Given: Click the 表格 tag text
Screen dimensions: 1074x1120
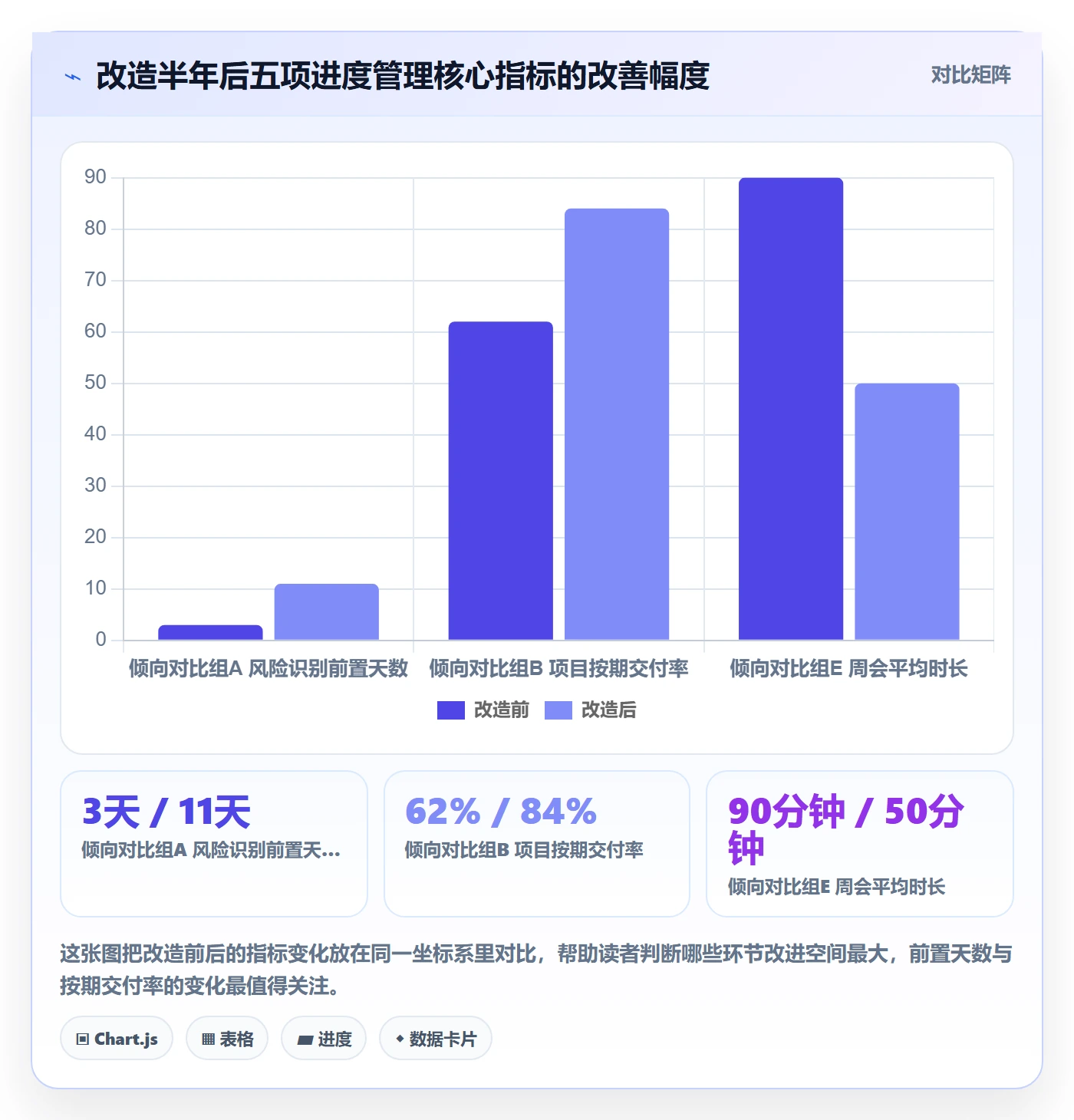Looking at the screenshot, I should coord(236,1039).
